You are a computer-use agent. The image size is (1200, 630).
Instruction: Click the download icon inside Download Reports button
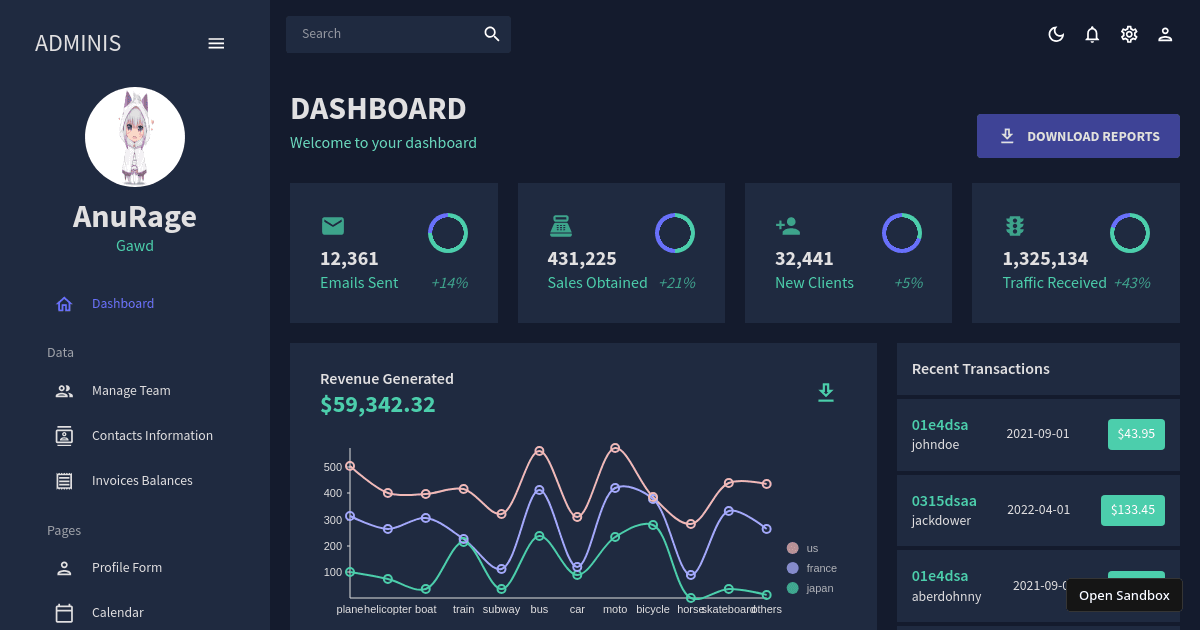pos(1007,136)
